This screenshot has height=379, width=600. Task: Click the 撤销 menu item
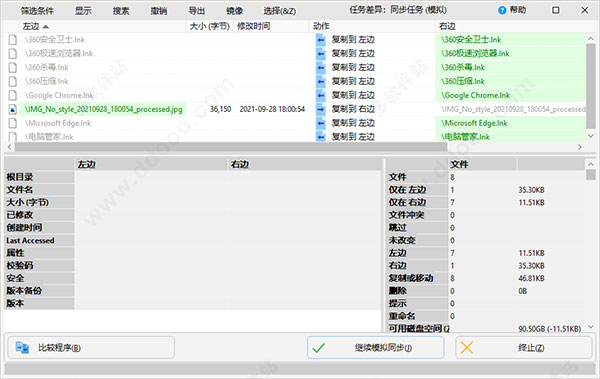tap(159, 11)
